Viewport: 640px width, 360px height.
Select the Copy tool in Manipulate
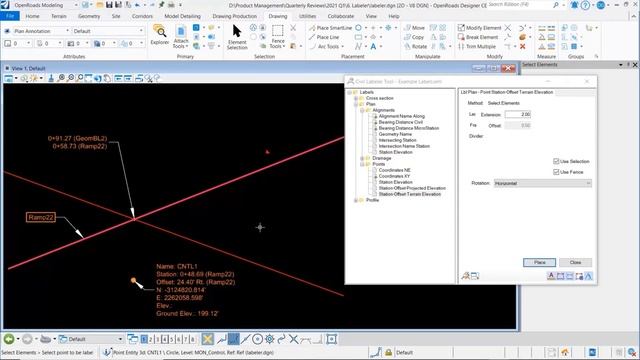click(x=414, y=37)
